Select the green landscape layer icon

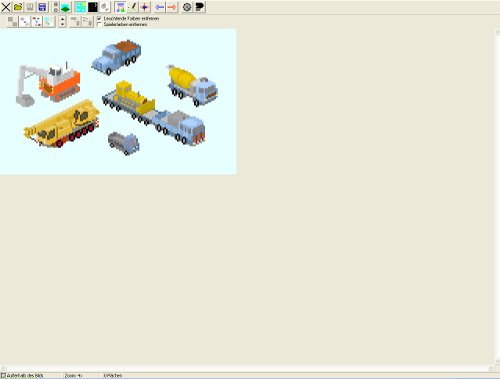click(x=66, y=7)
